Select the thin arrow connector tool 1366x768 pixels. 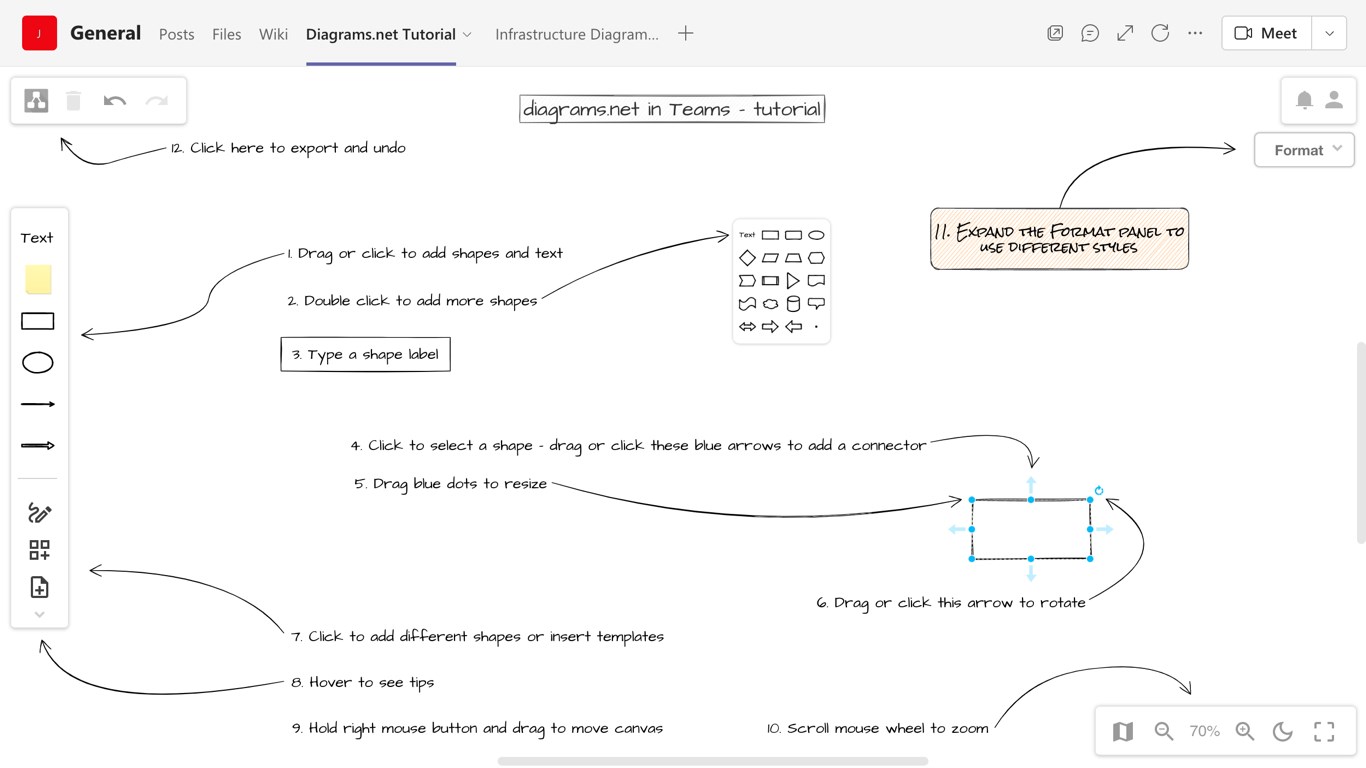coord(38,404)
